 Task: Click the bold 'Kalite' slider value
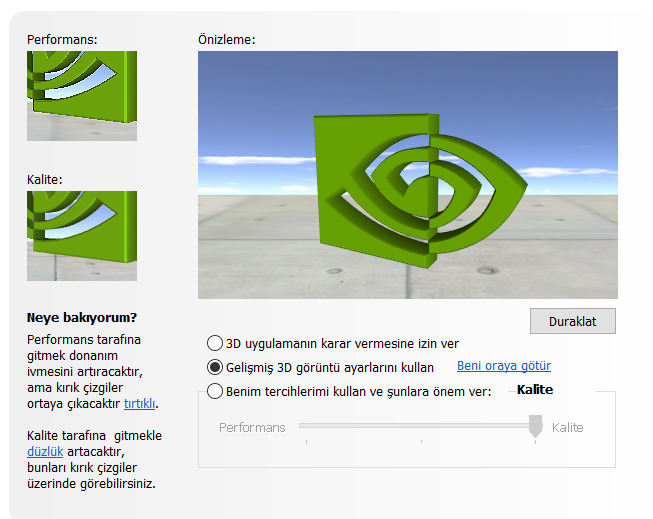coord(535,389)
